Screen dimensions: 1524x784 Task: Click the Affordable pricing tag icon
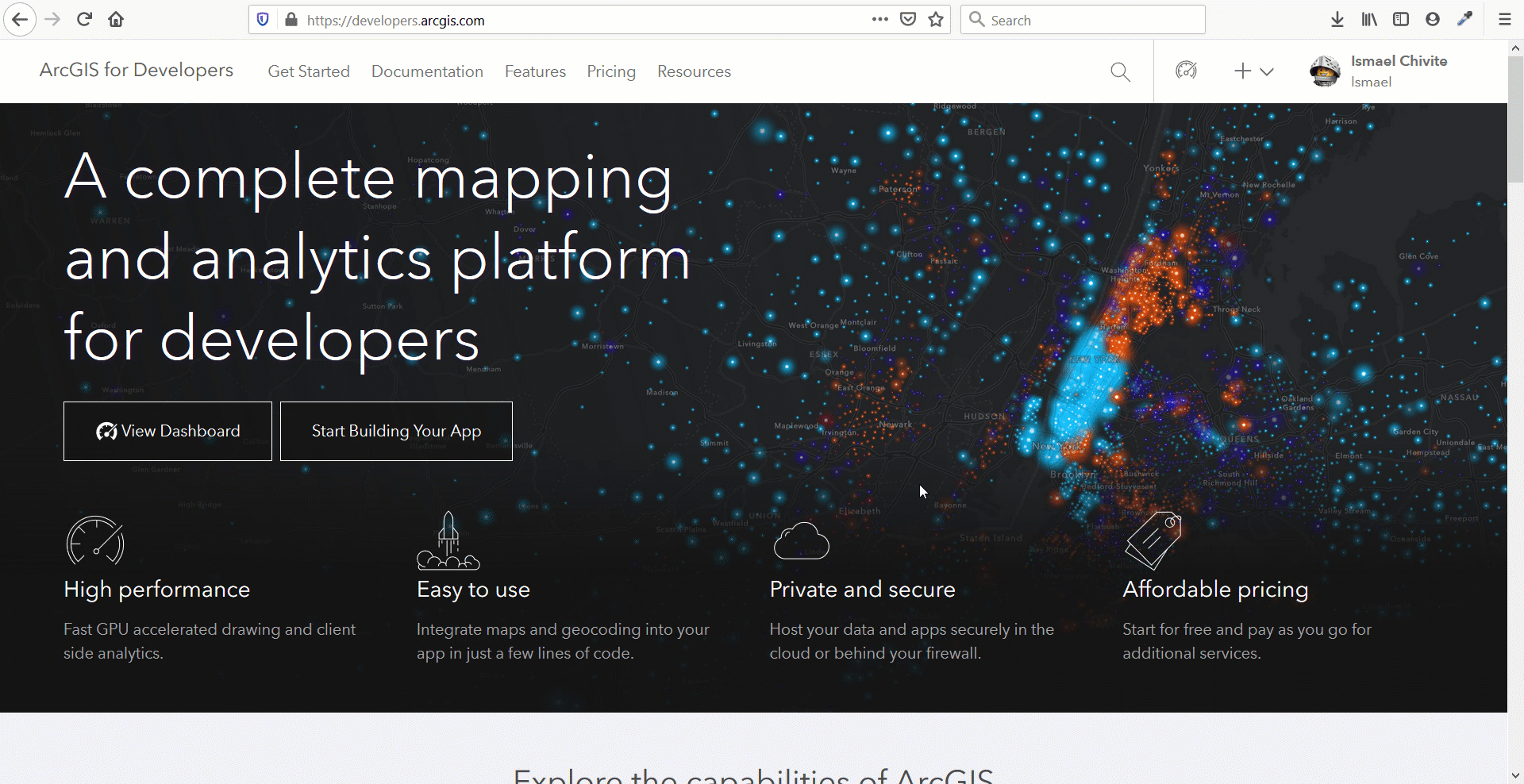(x=1154, y=540)
